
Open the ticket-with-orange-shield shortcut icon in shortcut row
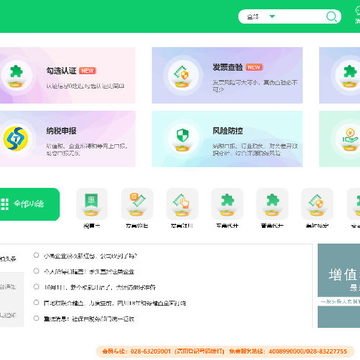pyautogui.click(x=317, y=204)
